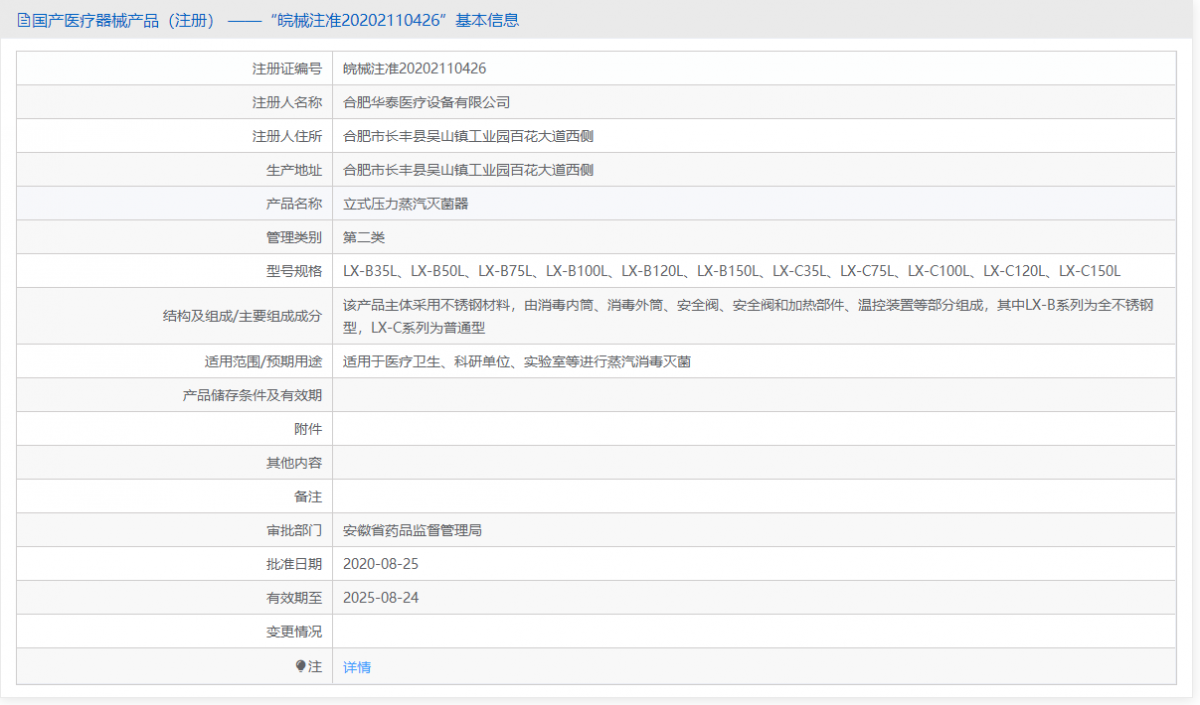Viewport: 1200px width, 705px height.
Task: Click the 型号规格 label
Action: (x=294, y=271)
